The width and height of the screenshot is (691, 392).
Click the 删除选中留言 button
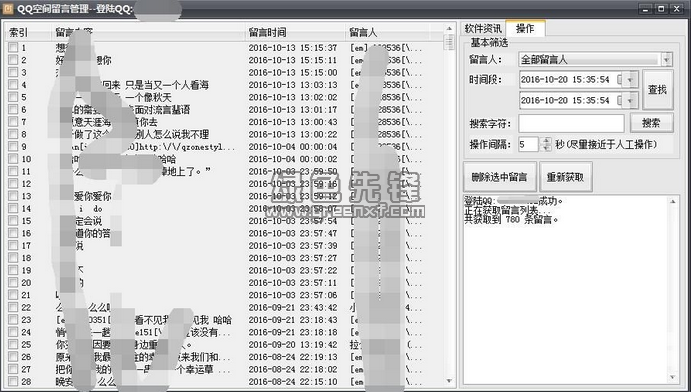(x=499, y=177)
